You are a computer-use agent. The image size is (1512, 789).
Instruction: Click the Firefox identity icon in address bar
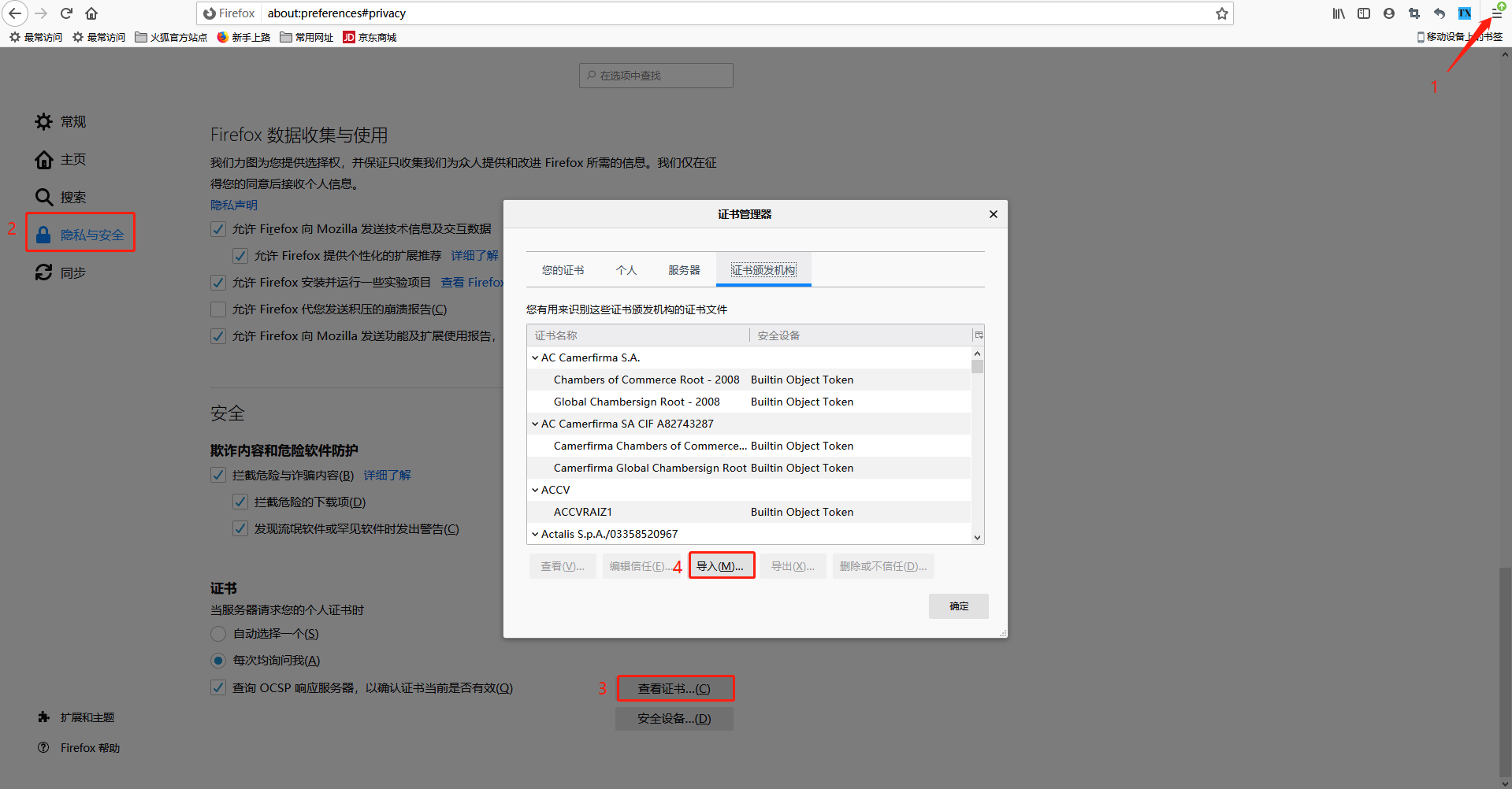(229, 13)
